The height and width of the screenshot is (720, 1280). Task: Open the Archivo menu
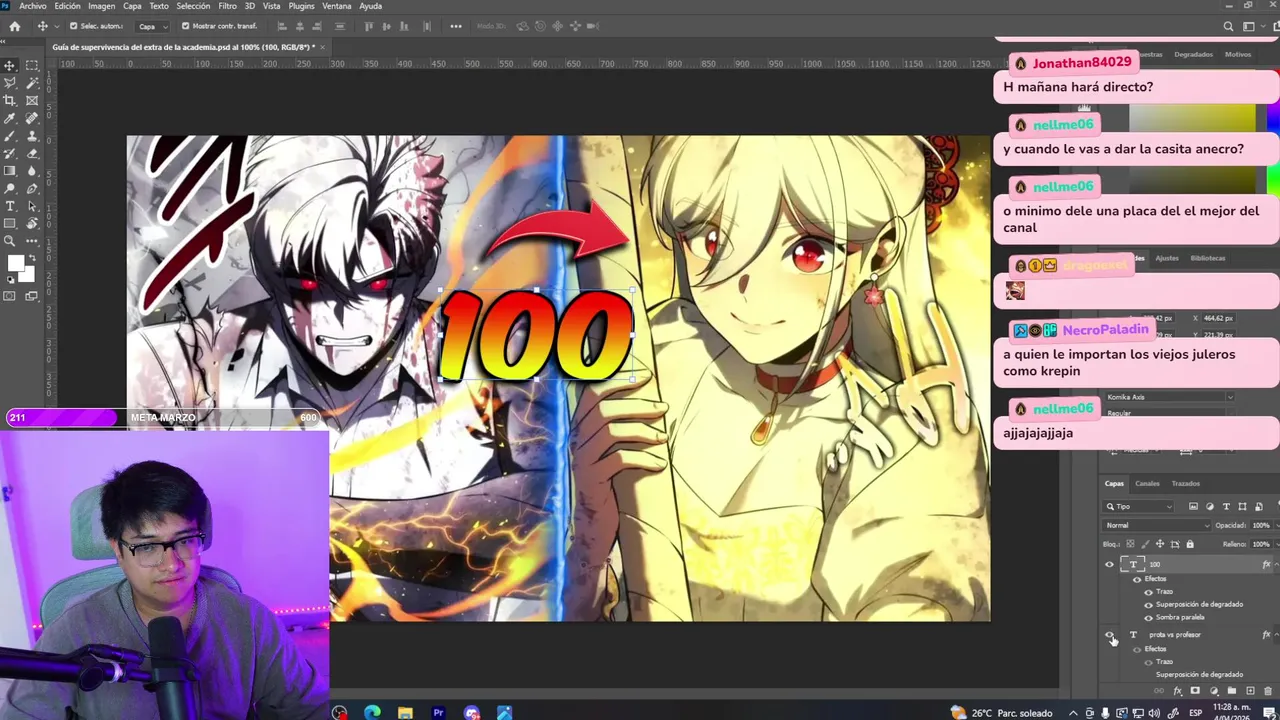tap(33, 6)
